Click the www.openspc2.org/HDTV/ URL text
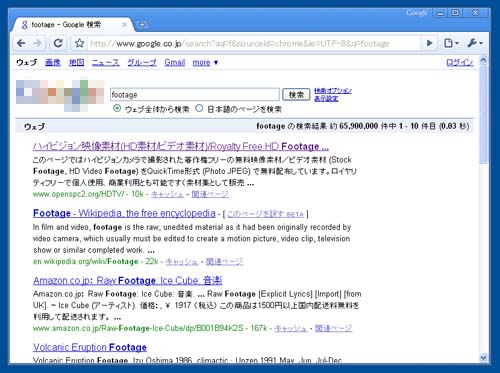The image size is (500, 373). [x=79, y=194]
